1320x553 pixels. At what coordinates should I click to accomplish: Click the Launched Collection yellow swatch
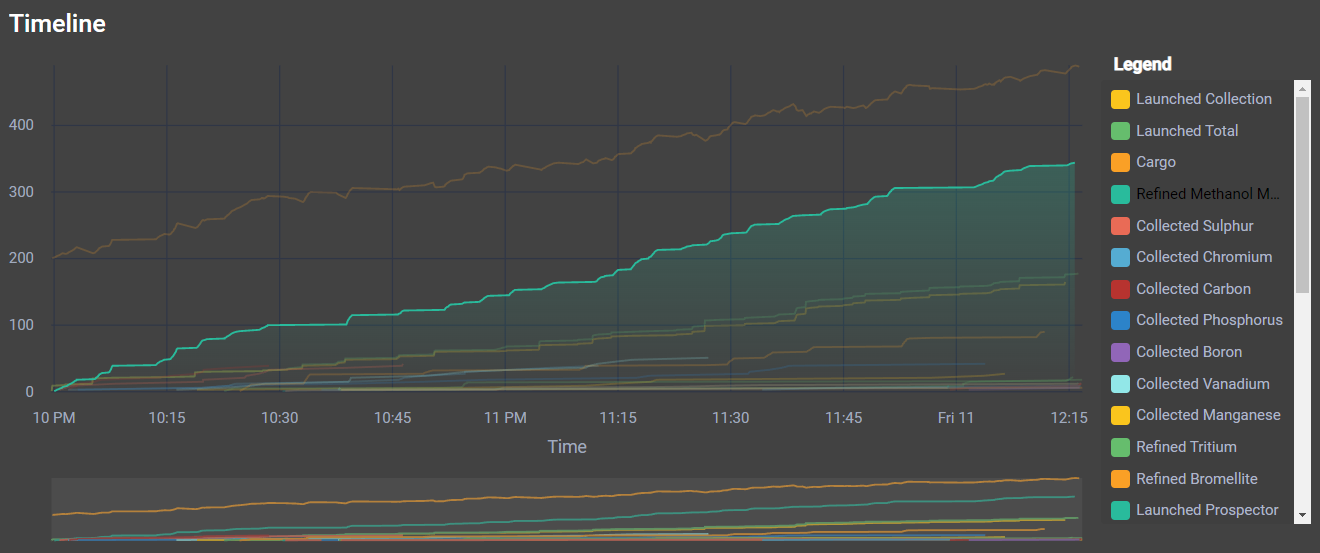[x=1121, y=99]
